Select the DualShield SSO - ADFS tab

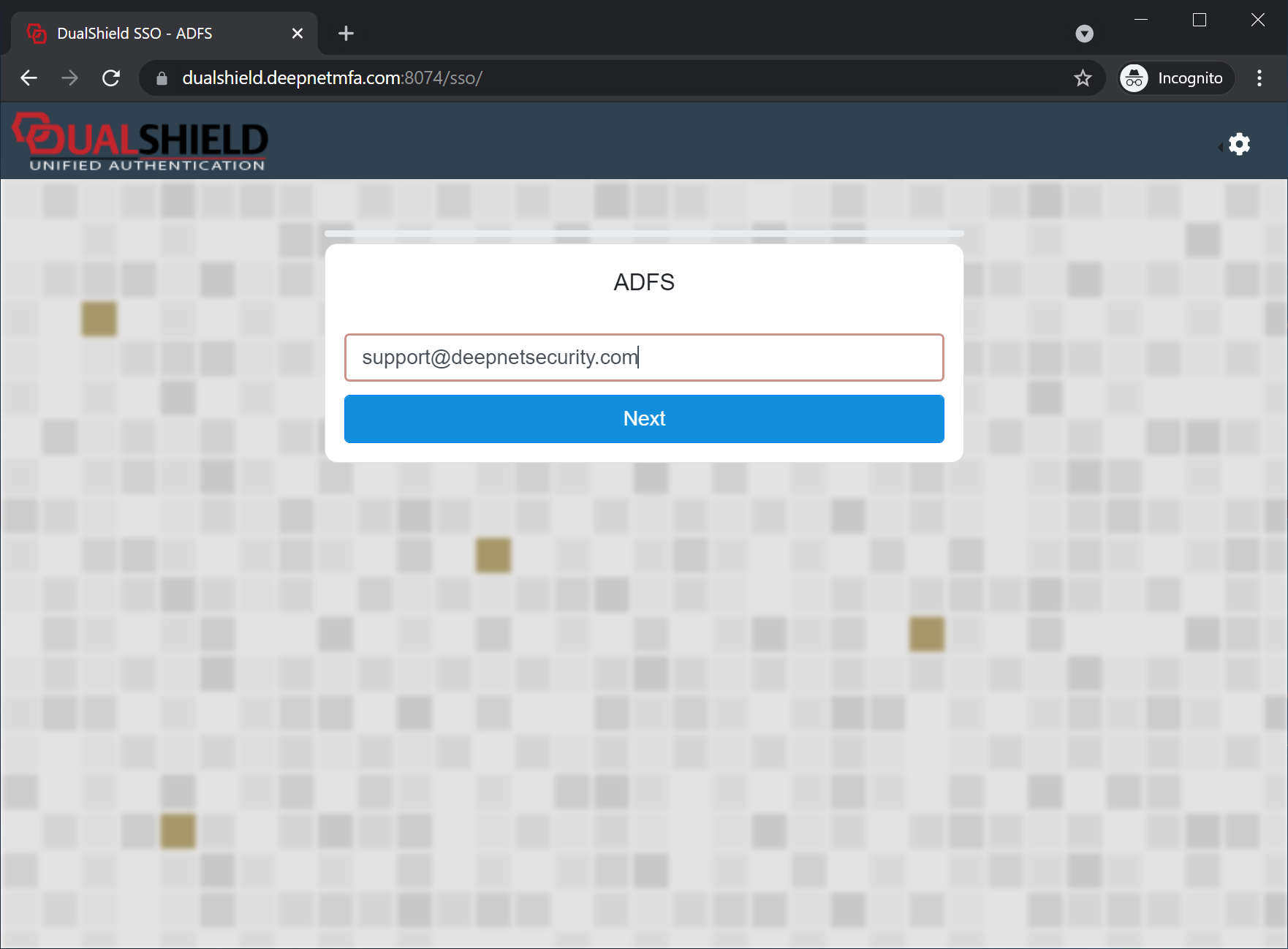click(146, 34)
